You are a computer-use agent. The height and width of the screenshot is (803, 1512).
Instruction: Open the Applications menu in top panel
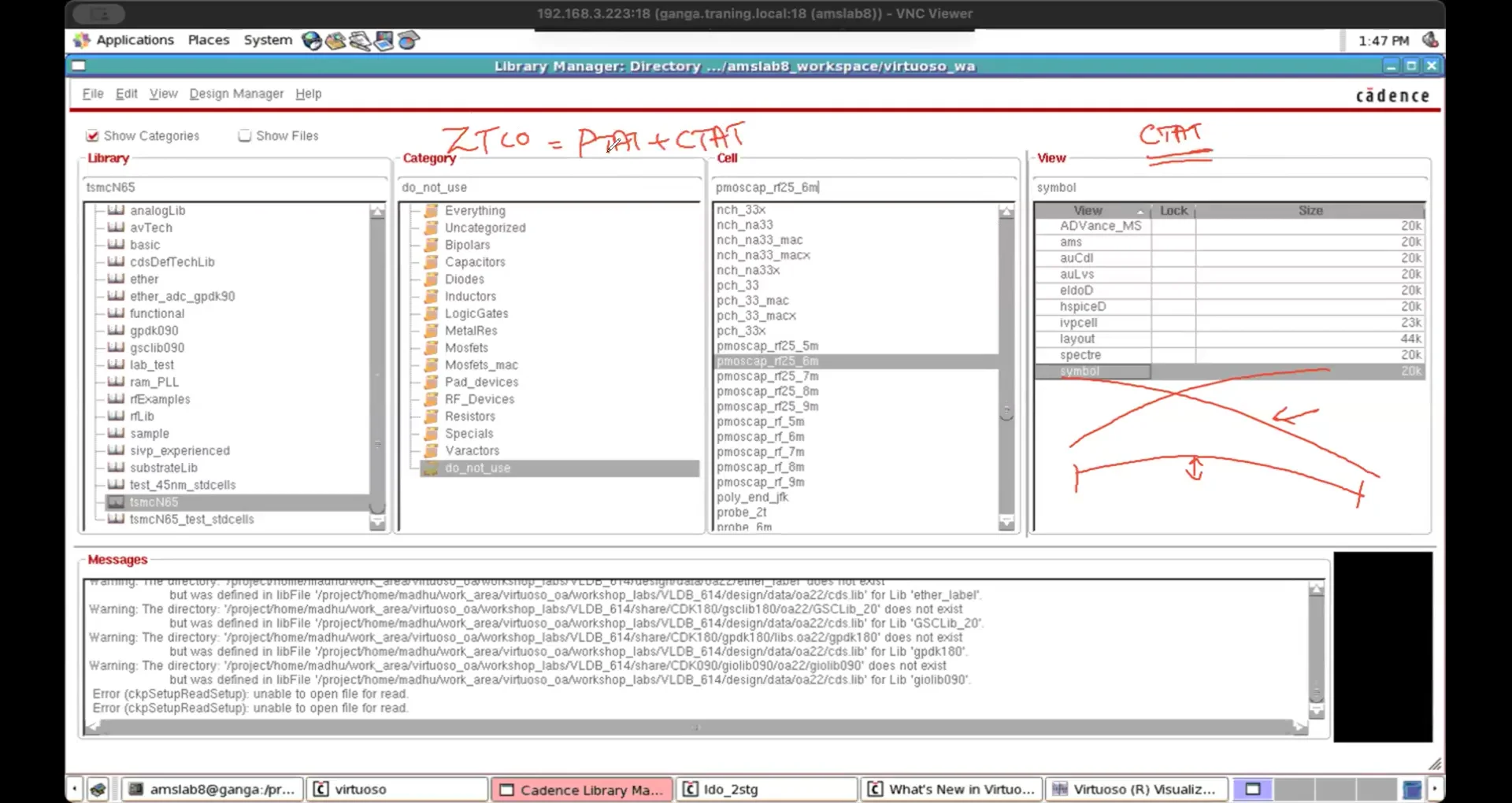(x=135, y=40)
